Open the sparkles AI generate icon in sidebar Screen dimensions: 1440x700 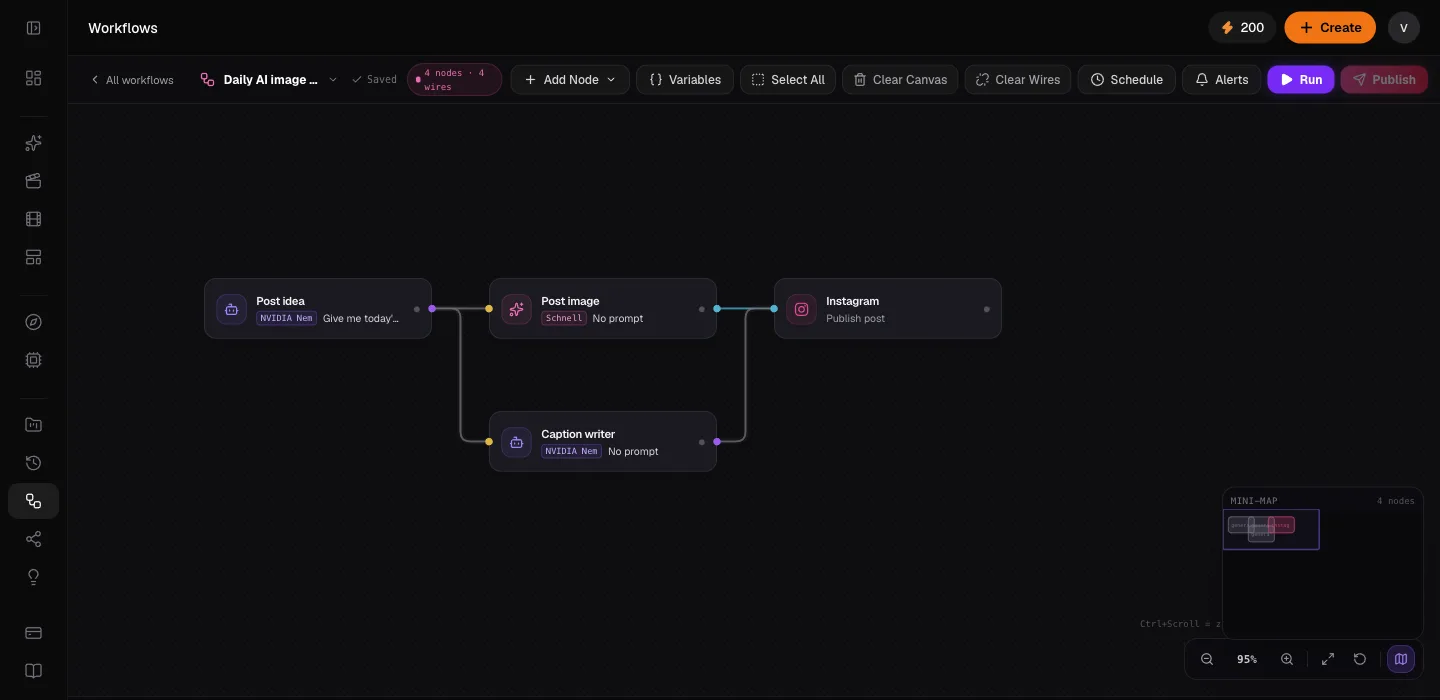point(33,143)
